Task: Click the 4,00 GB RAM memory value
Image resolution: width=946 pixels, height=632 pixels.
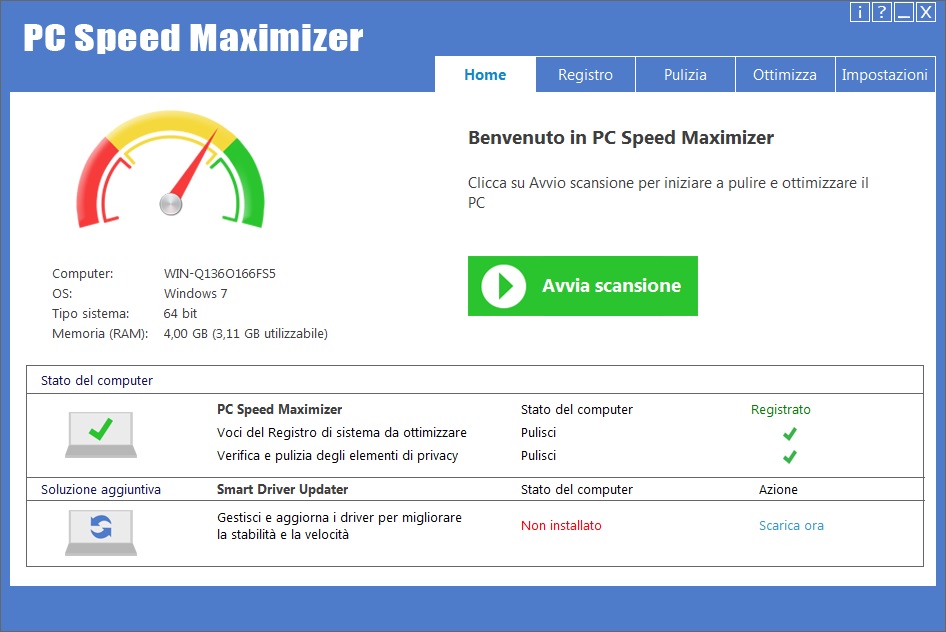Action: [246, 333]
